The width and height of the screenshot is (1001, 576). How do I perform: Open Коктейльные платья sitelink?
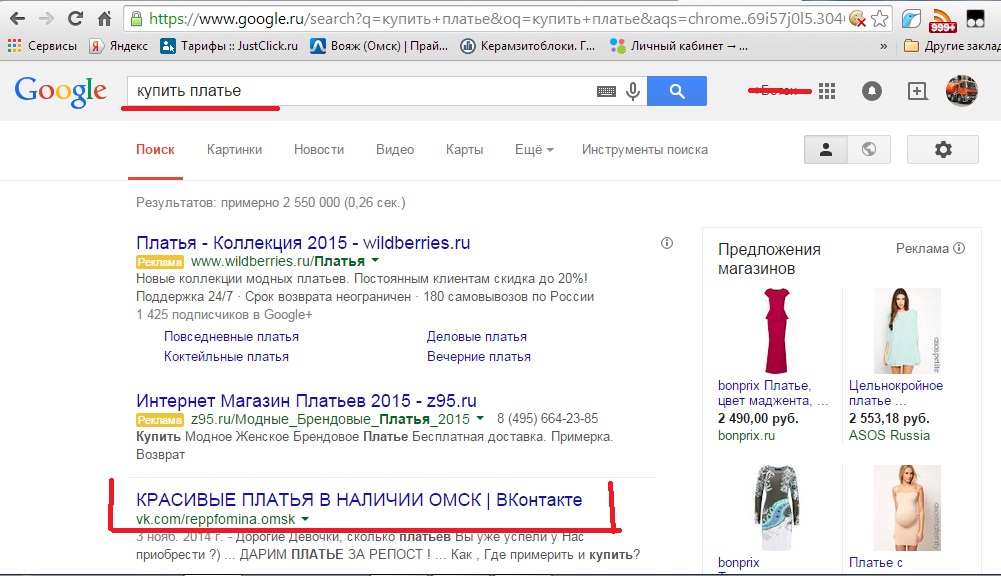(226, 356)
